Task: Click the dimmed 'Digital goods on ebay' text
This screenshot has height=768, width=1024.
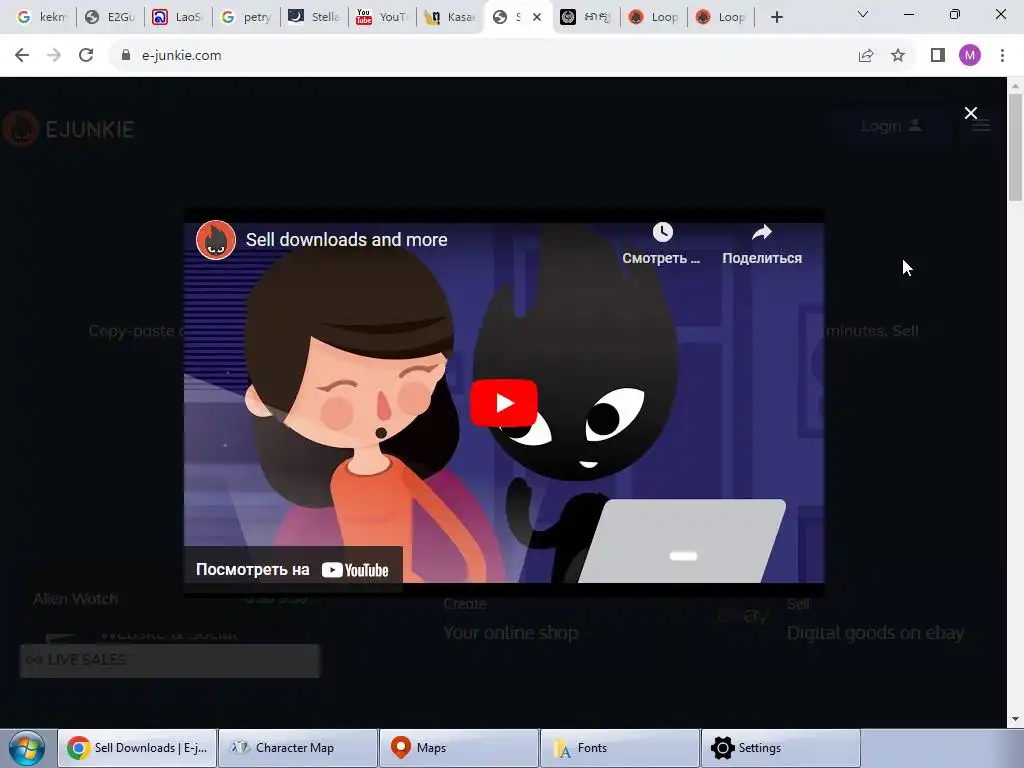Action: coord(875,633)
